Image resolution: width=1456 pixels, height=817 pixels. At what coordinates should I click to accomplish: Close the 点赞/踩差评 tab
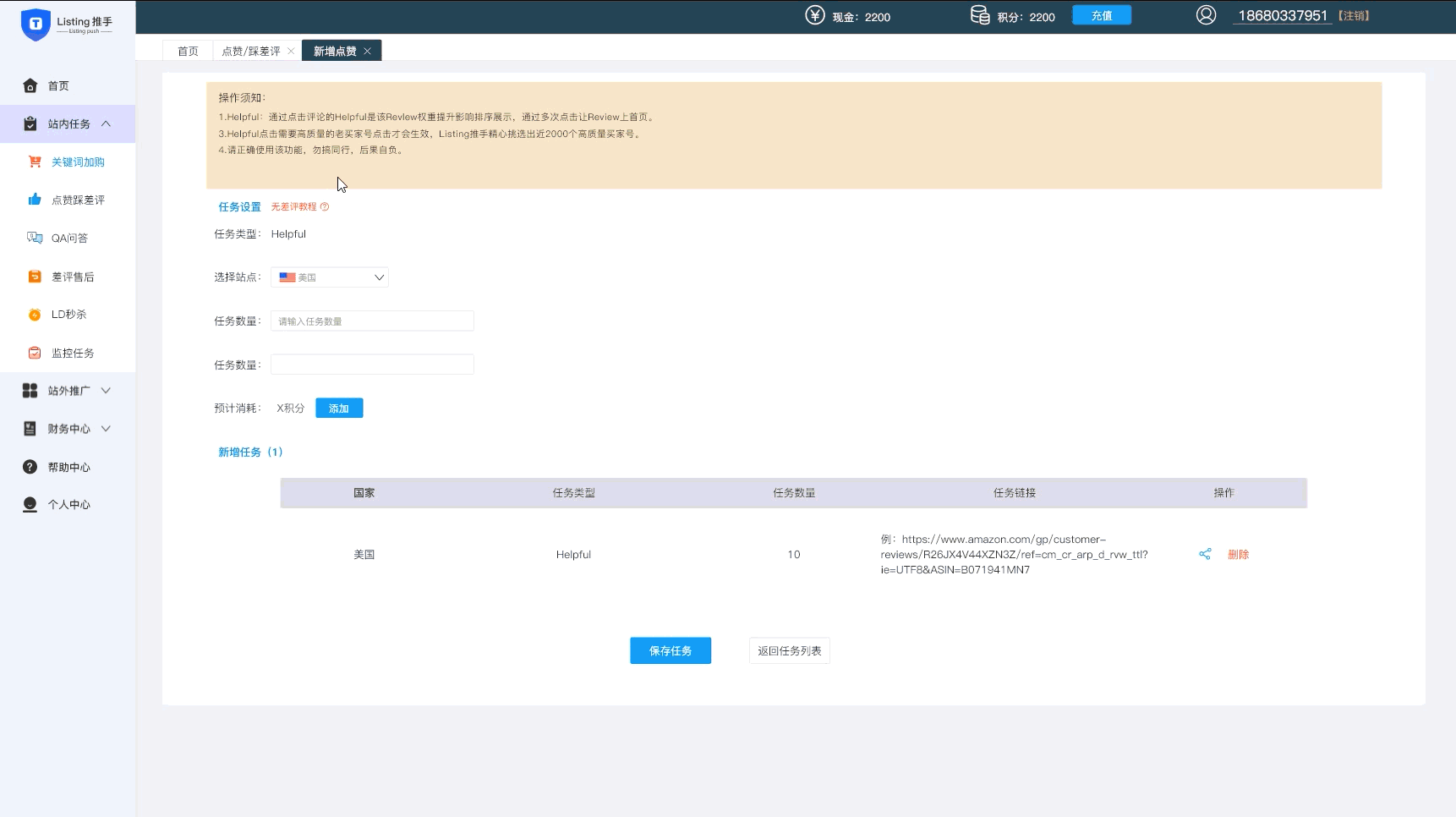(x=291, y=51)
